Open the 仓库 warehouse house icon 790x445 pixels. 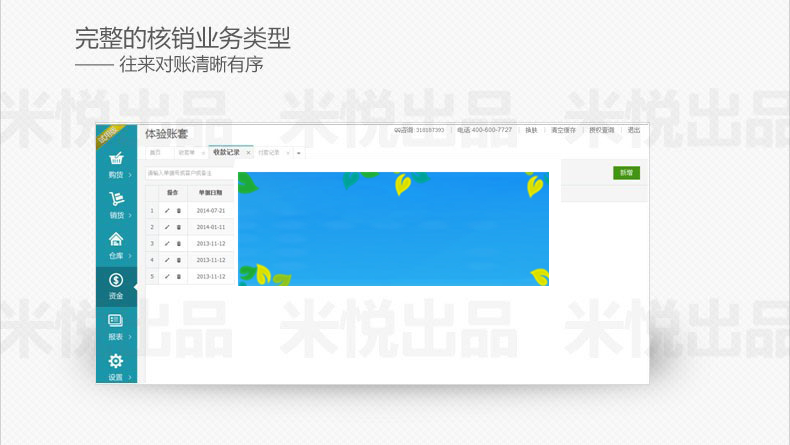116,239
